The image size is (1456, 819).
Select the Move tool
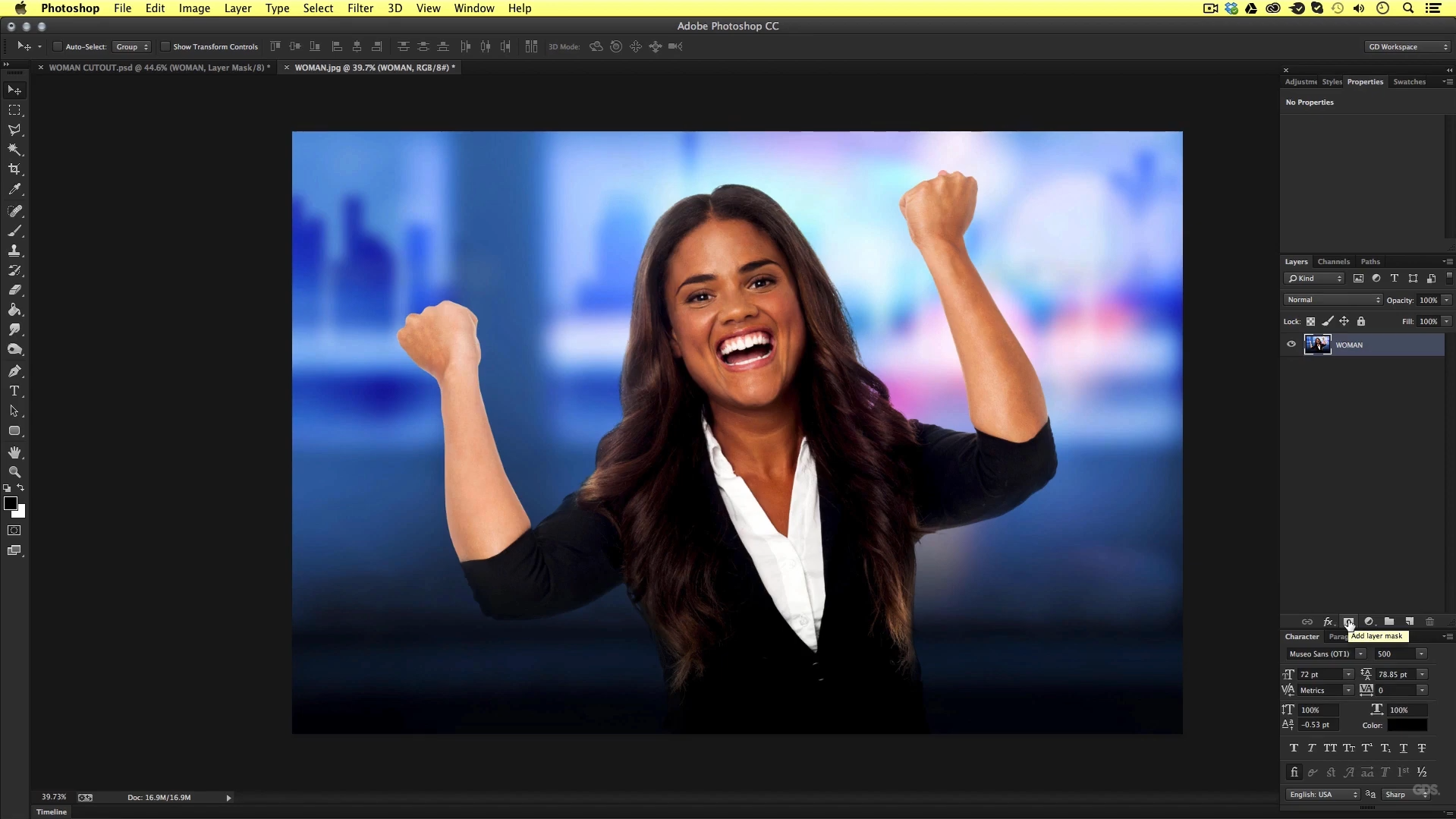coord(15,89)
